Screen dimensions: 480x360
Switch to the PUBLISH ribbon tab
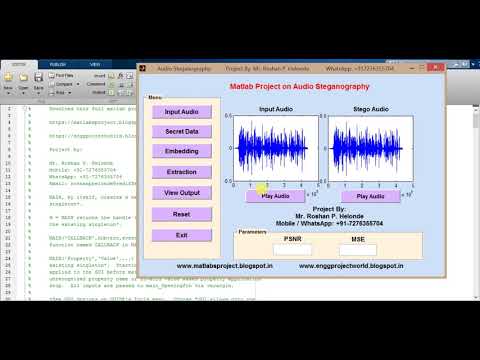(57, 64)
